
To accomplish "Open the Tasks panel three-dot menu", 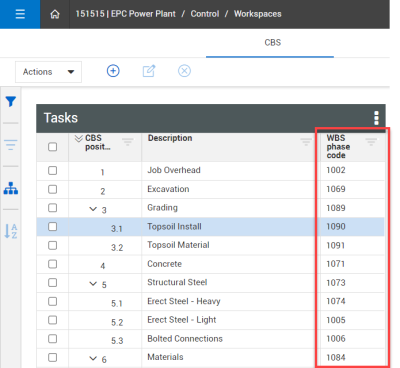I will [376, 118].
